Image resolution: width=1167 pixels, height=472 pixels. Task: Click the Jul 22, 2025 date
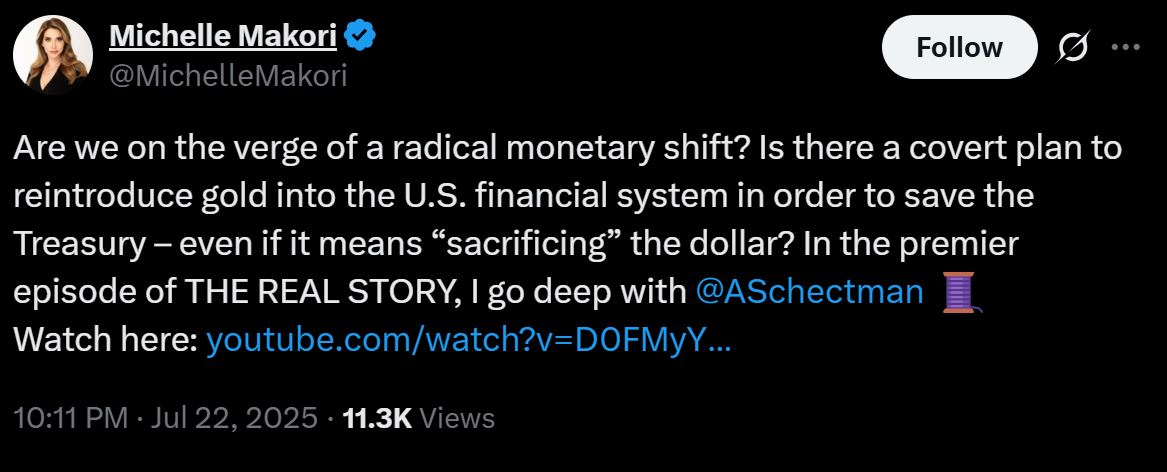point(233,417)
